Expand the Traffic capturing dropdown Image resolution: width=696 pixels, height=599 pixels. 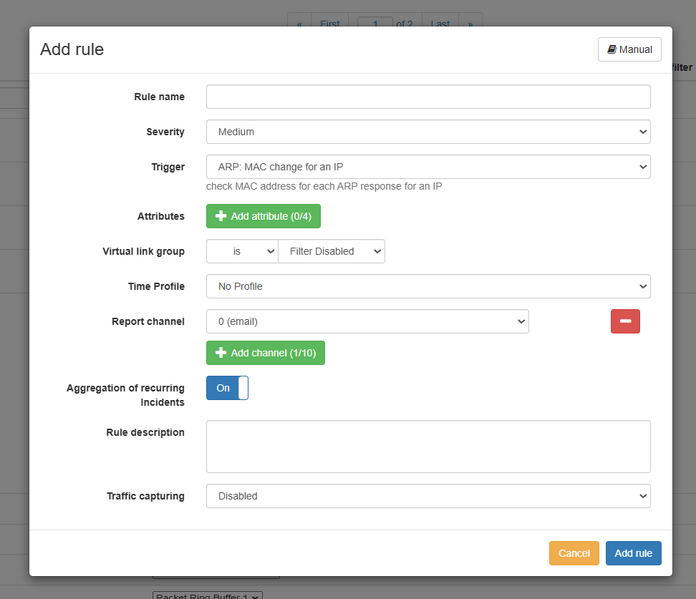click(428, 496)
